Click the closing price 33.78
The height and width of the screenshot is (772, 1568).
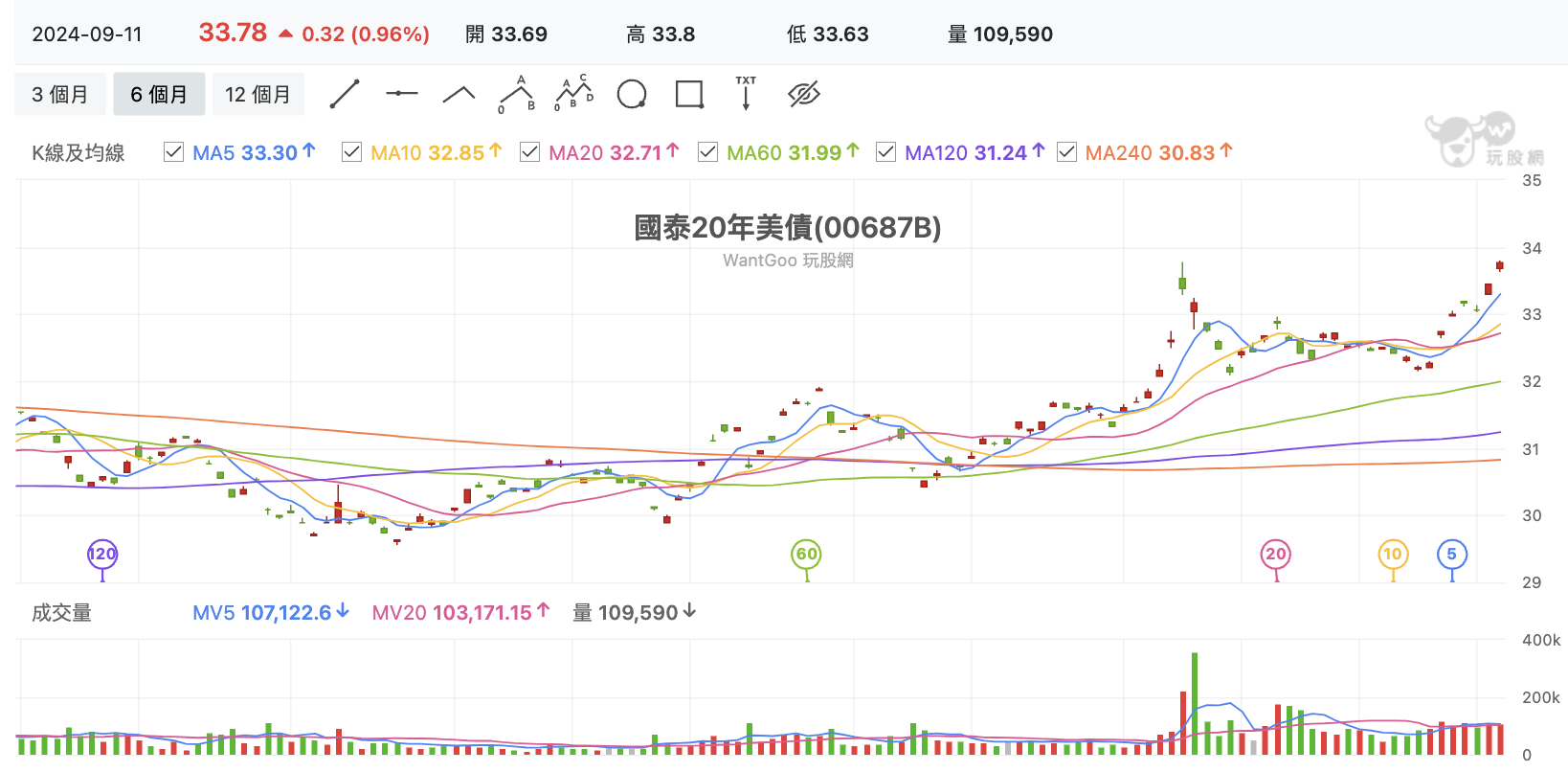233,33
